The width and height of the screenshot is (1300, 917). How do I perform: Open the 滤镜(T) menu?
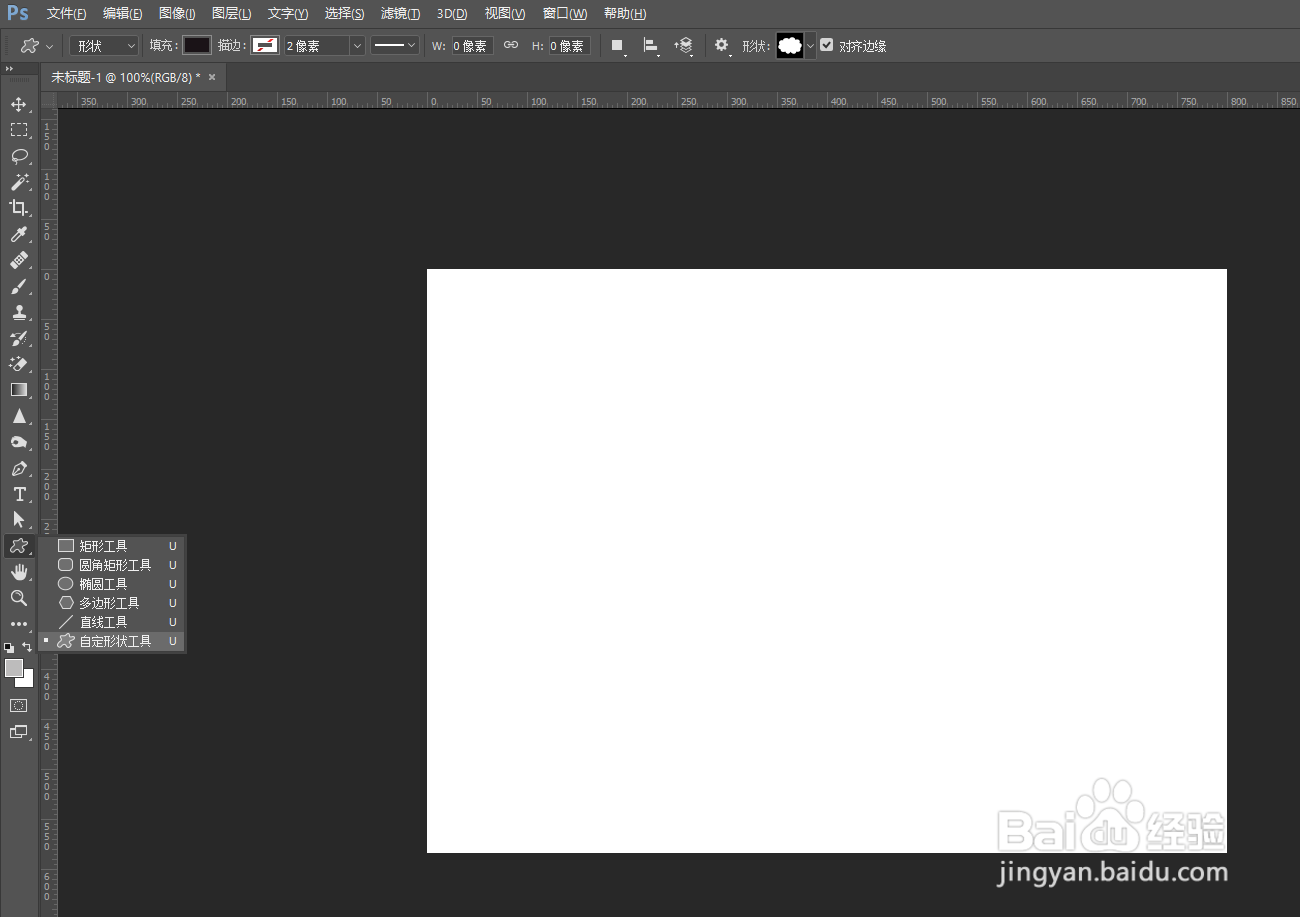(x=401, y=14)
